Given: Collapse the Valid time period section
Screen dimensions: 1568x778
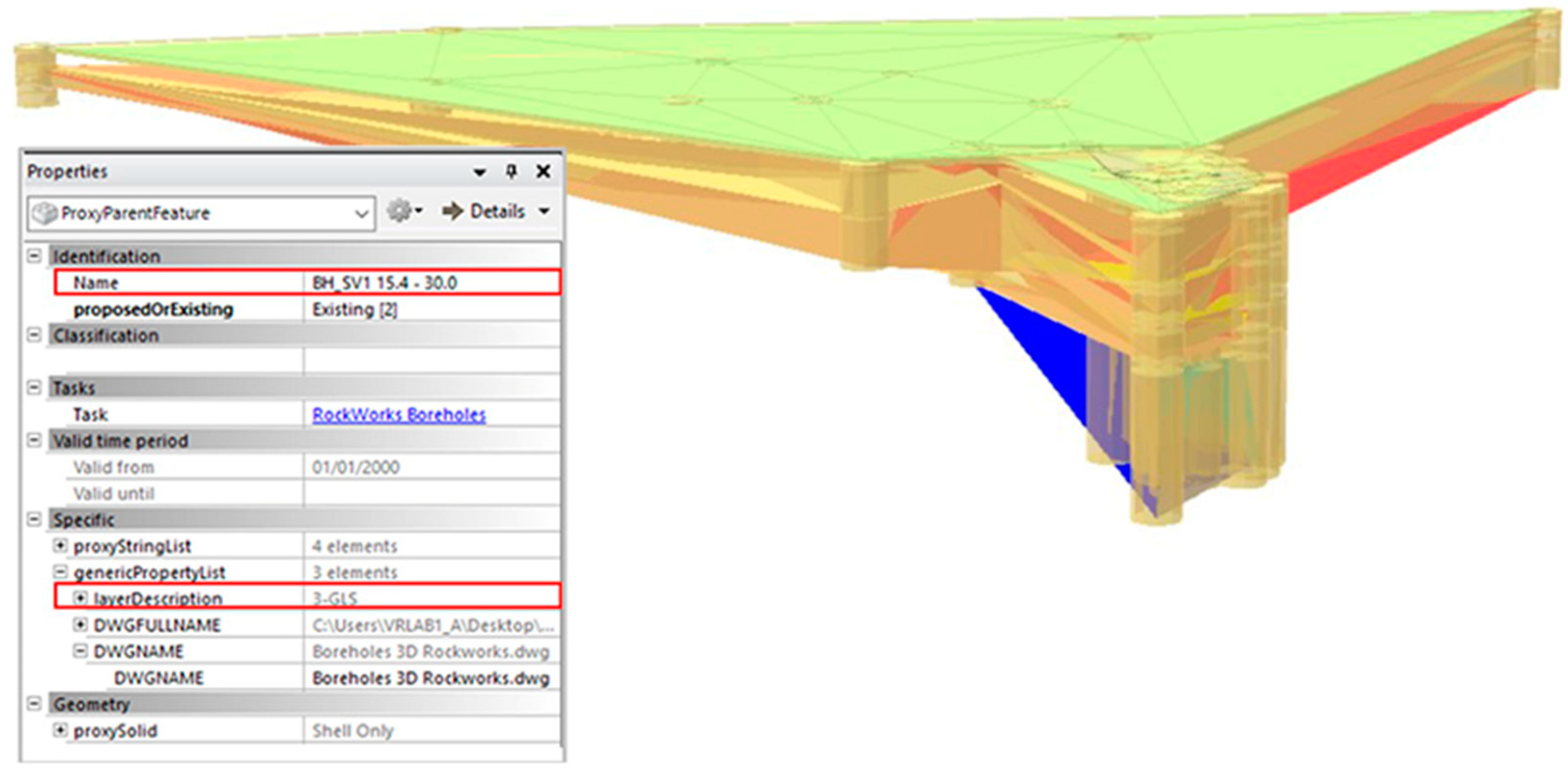Looking at the screenshot, I should click(35, 440).
